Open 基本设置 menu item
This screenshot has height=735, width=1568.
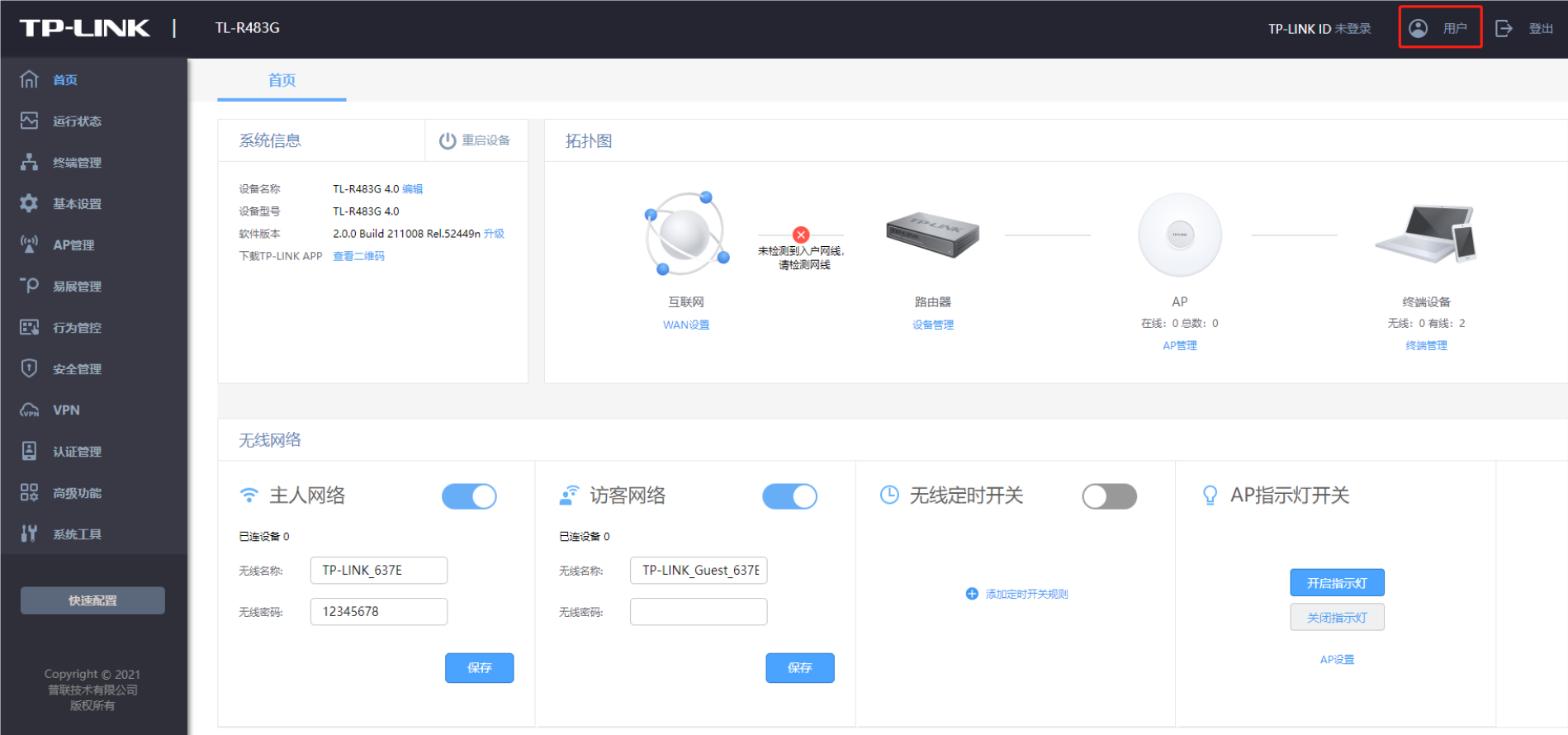point(77,204)
